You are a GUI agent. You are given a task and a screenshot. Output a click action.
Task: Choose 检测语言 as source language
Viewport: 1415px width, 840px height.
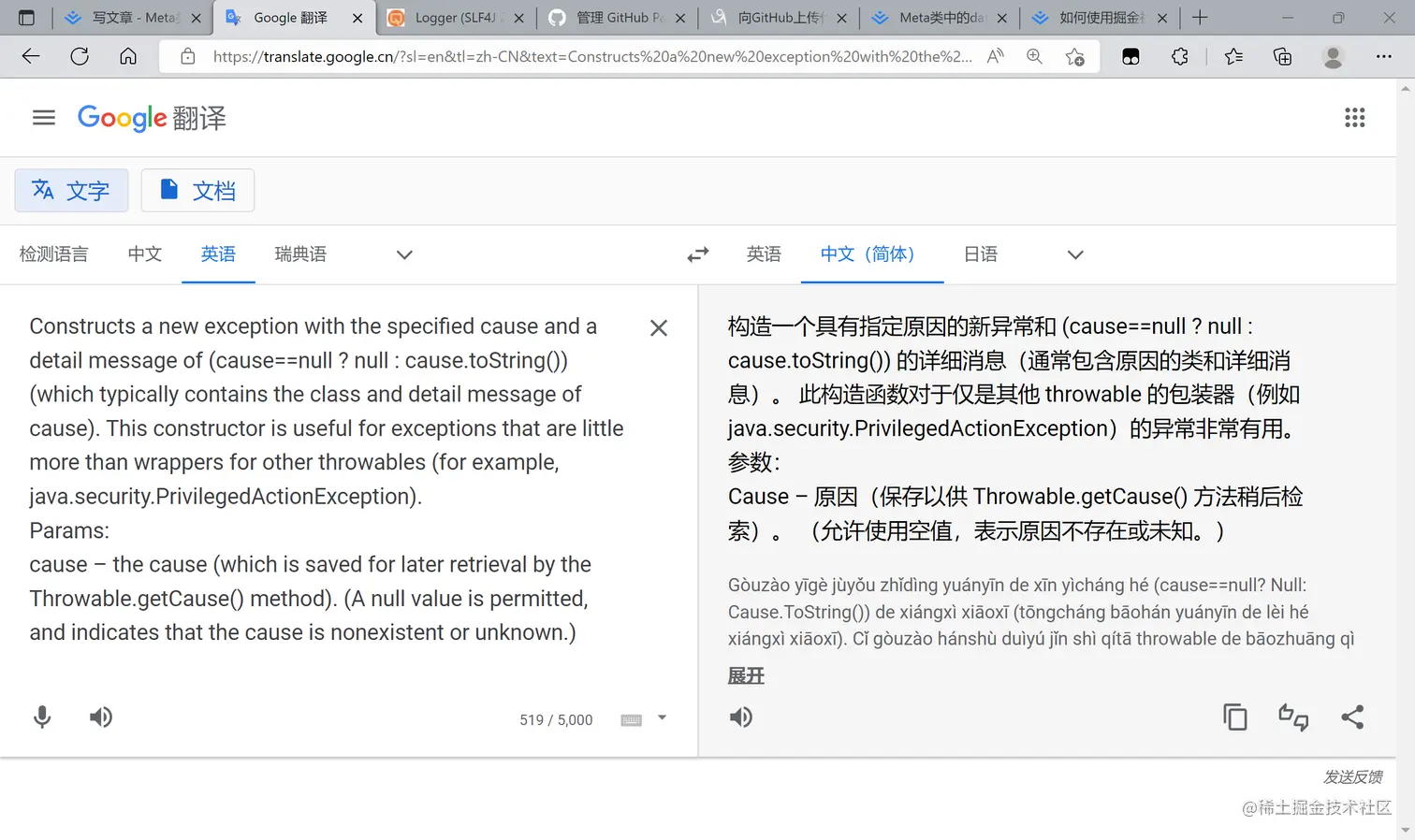point(53,254)
